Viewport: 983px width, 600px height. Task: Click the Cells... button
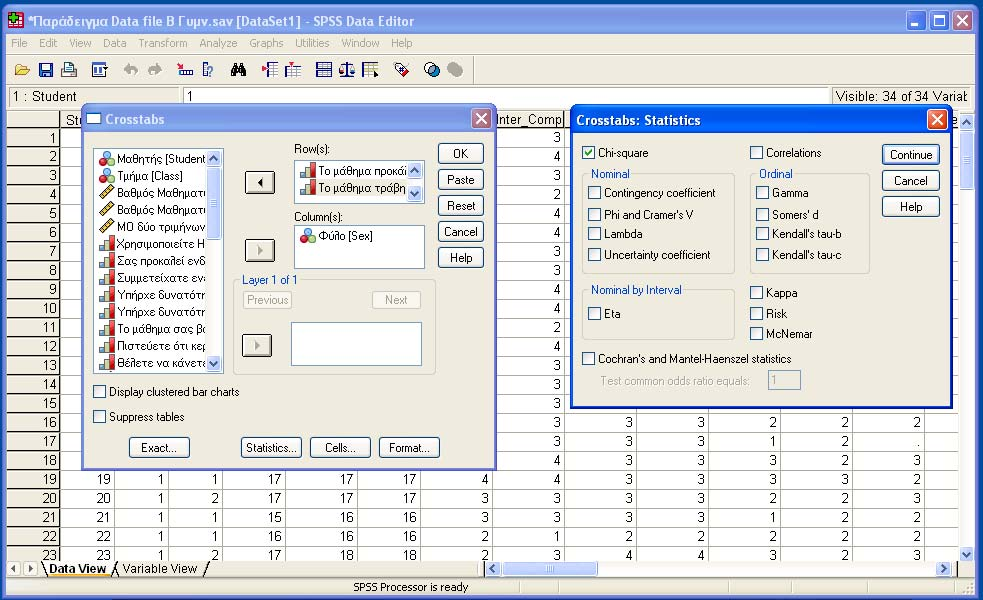340,448
